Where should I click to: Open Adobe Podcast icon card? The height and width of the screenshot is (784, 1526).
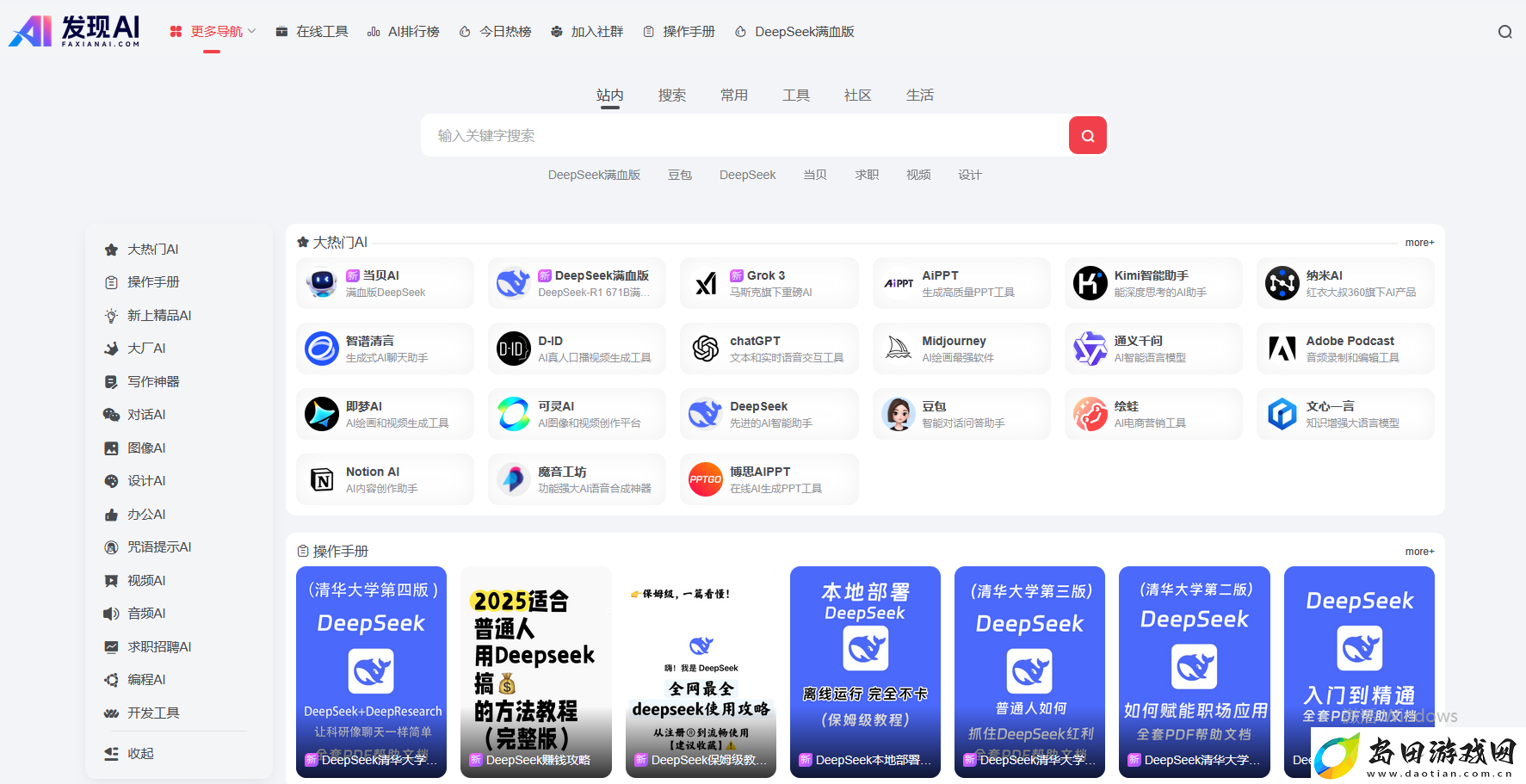coord(1345,349)
